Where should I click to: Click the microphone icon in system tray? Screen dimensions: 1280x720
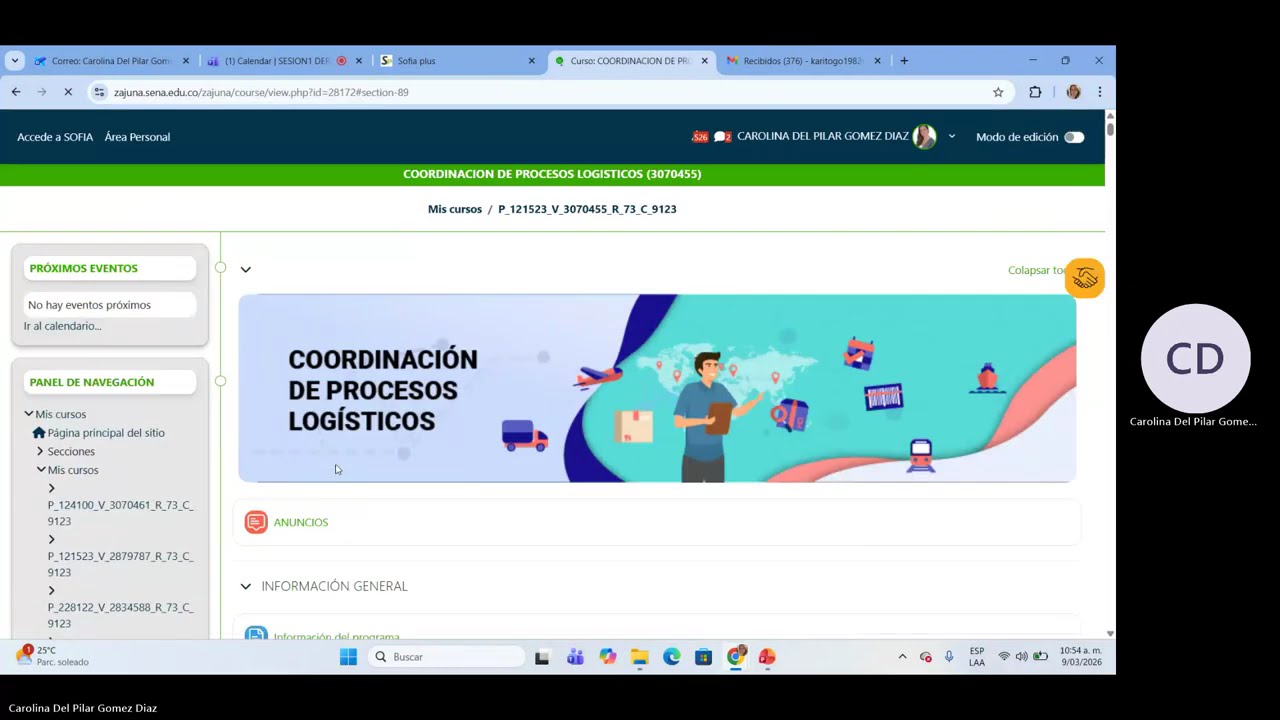949,657
